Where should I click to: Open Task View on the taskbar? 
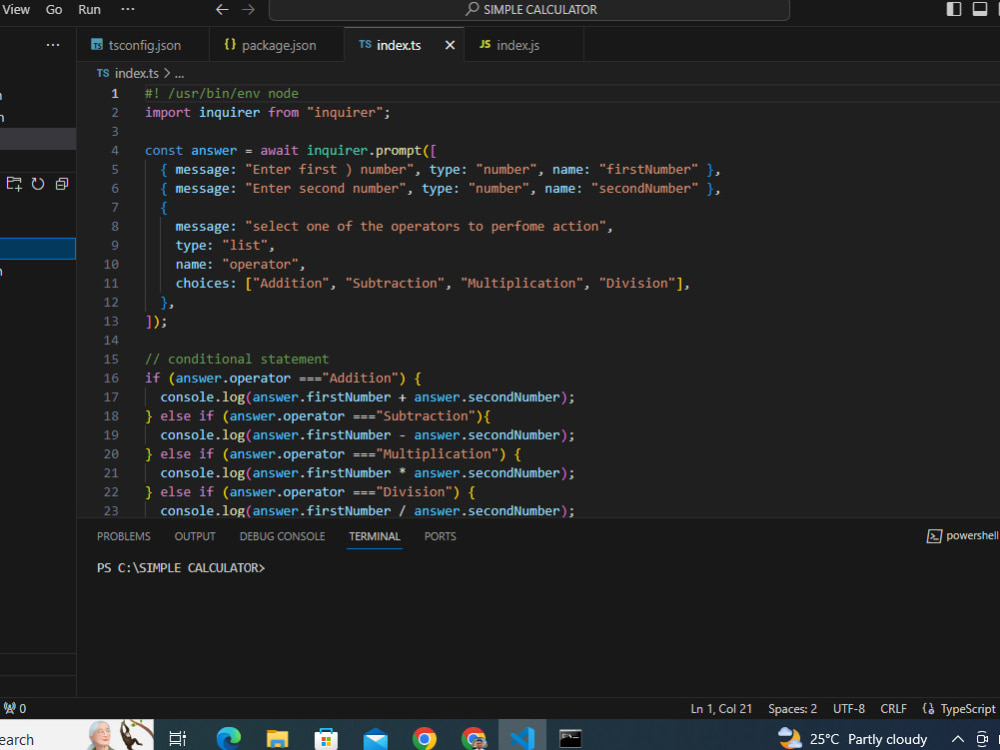pyautogui.click(x=177, y=739)
